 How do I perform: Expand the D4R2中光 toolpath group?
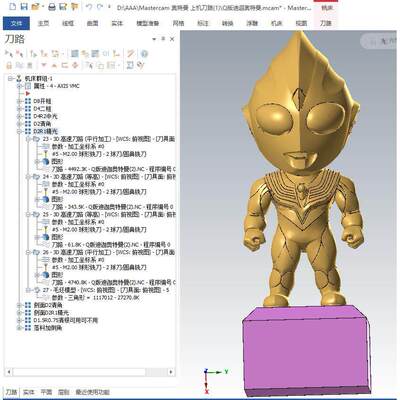(x=20, y=117)
